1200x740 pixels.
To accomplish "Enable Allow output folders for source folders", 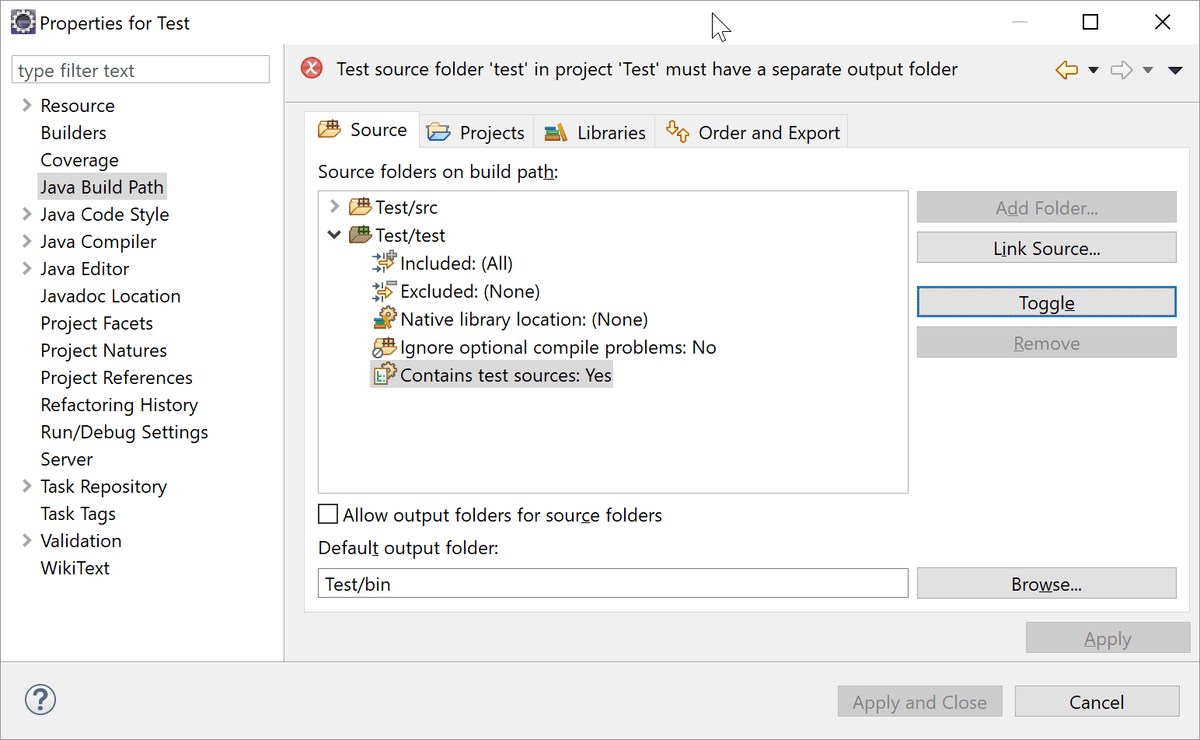I will pyautogui.click(x=328, y=515).
